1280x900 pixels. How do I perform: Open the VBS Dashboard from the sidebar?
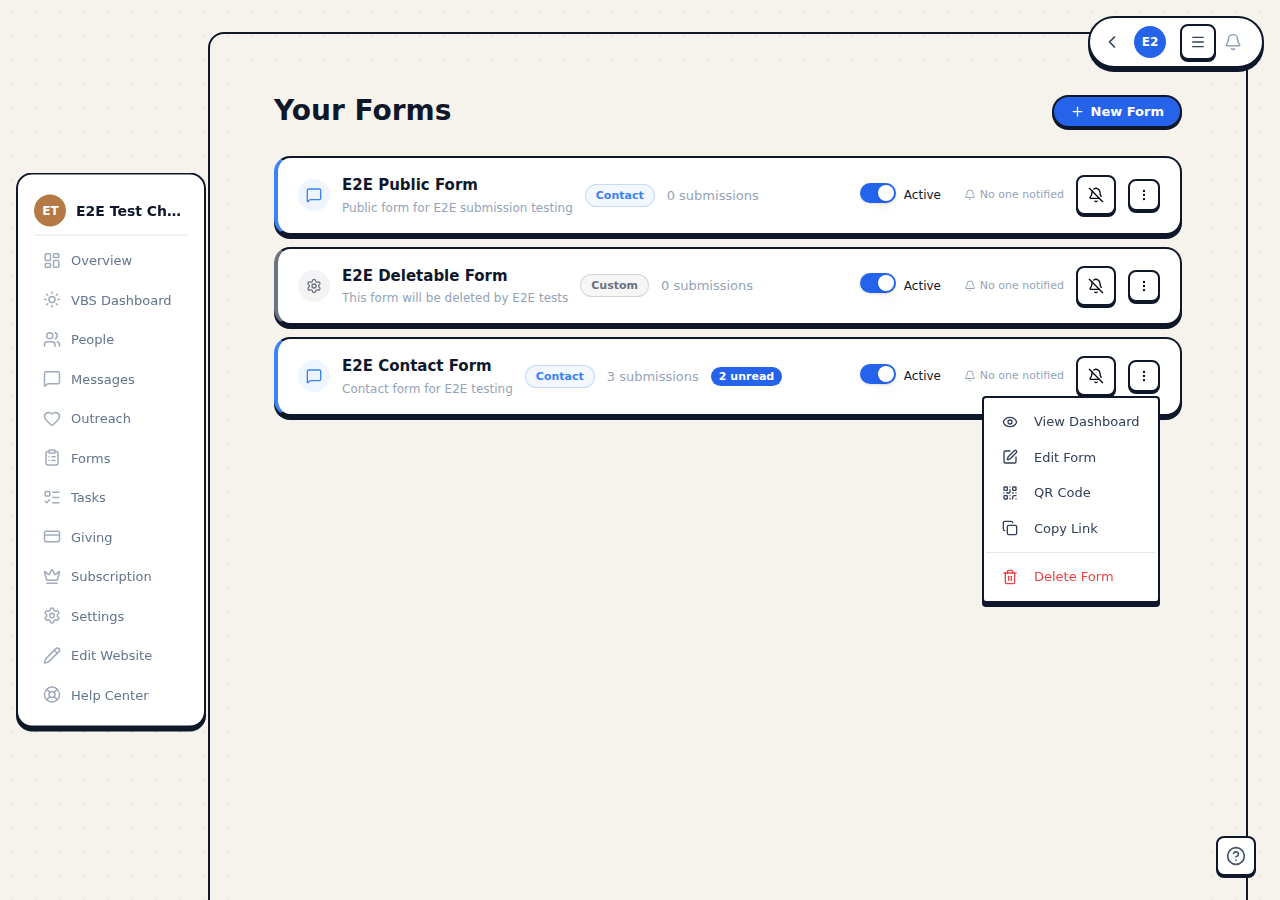pyautogui.click(x=120, y=300)
